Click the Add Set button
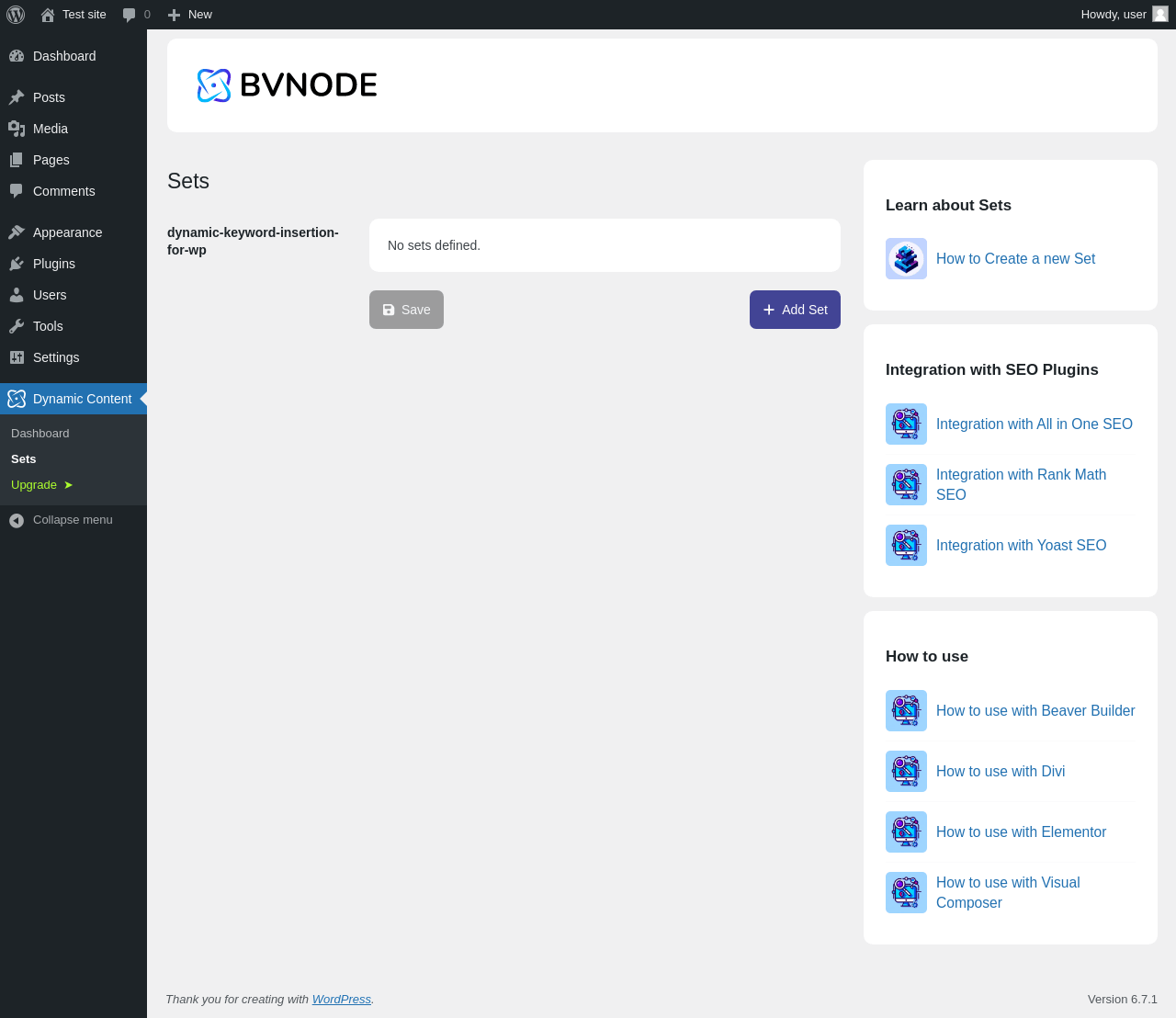The height and width of the screenshot is (1018, 1176). (x=795, y=310)
